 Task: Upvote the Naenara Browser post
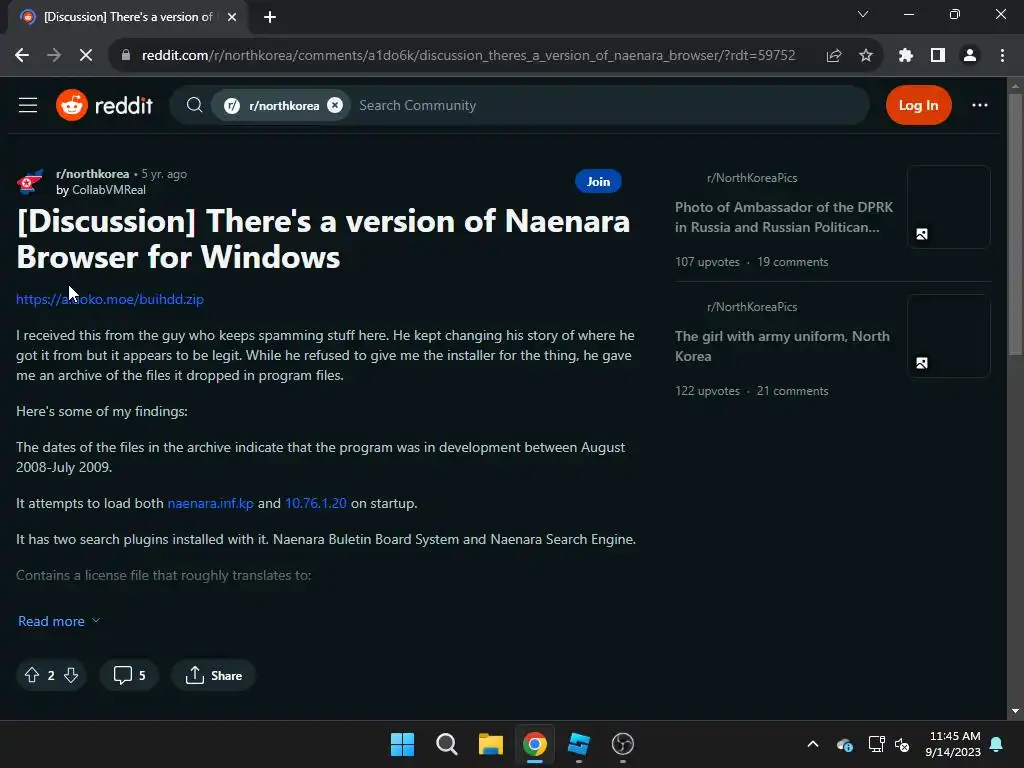point(32,675)
